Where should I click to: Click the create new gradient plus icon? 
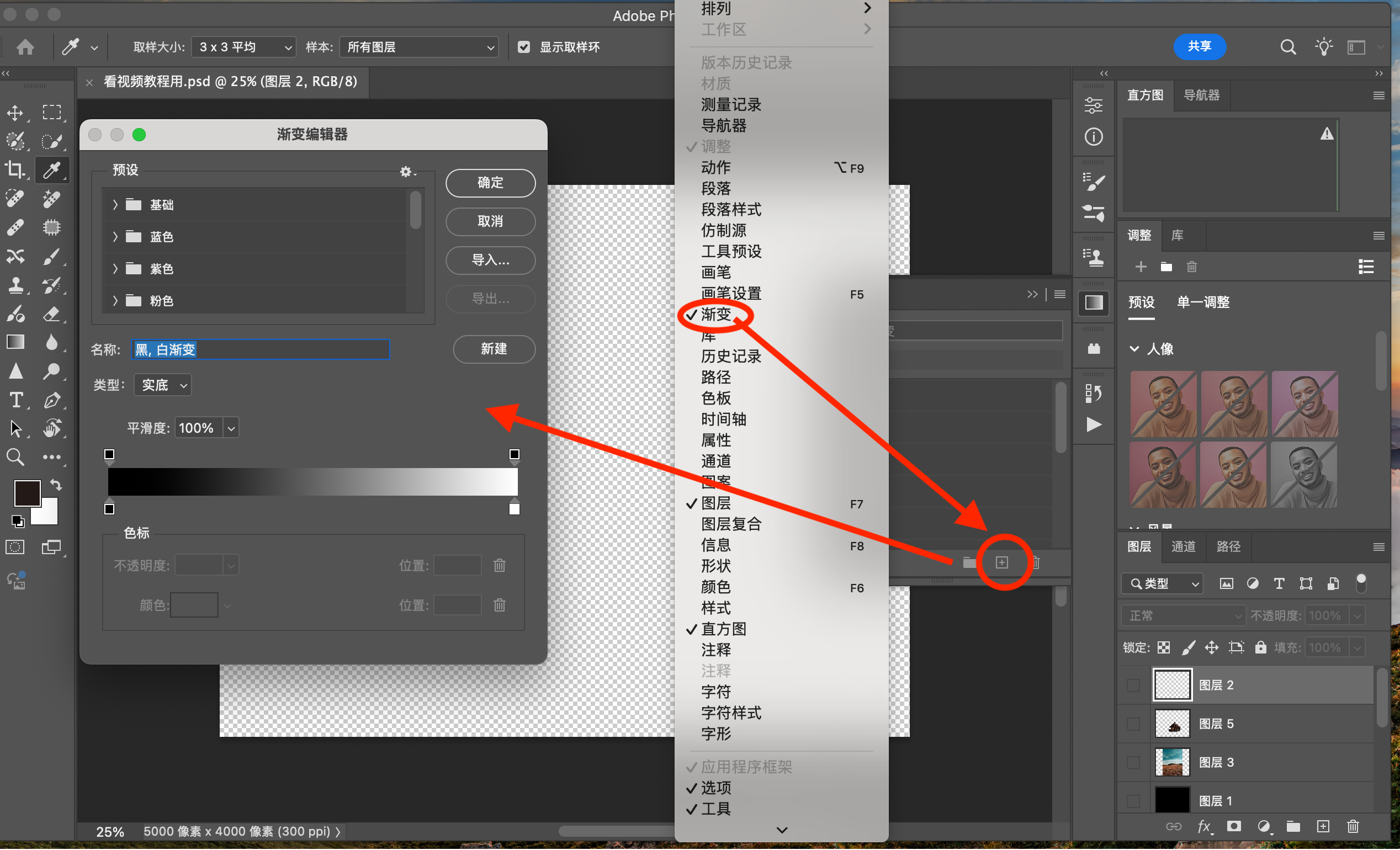coord(1002,562)
